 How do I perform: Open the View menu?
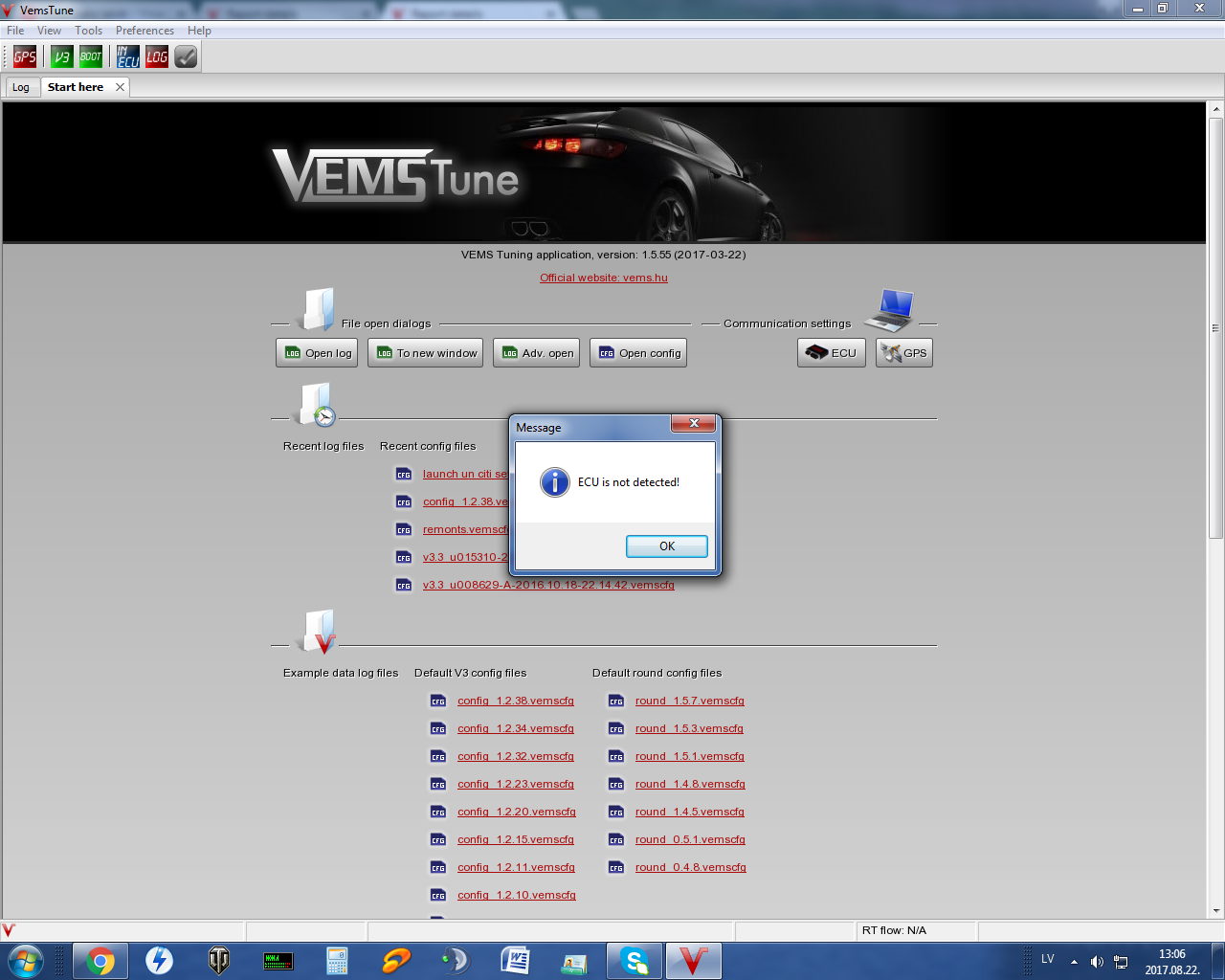(x=49, y=31)
